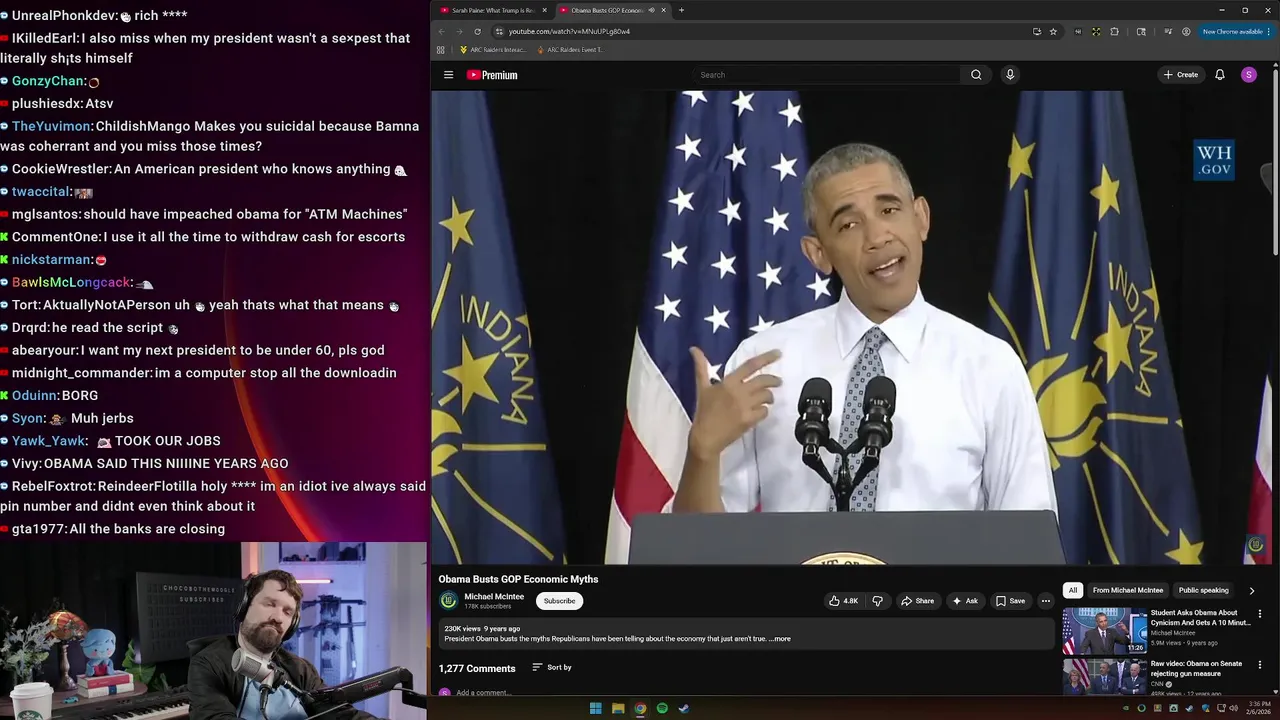Open a new Chrome tab

681,10
